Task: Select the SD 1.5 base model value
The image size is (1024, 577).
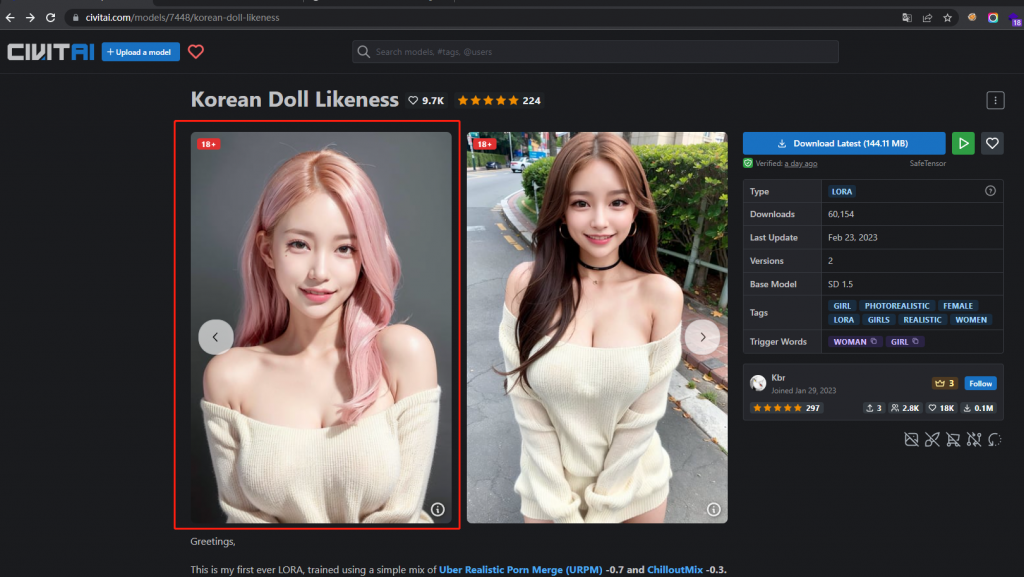Action: point(840,284)
